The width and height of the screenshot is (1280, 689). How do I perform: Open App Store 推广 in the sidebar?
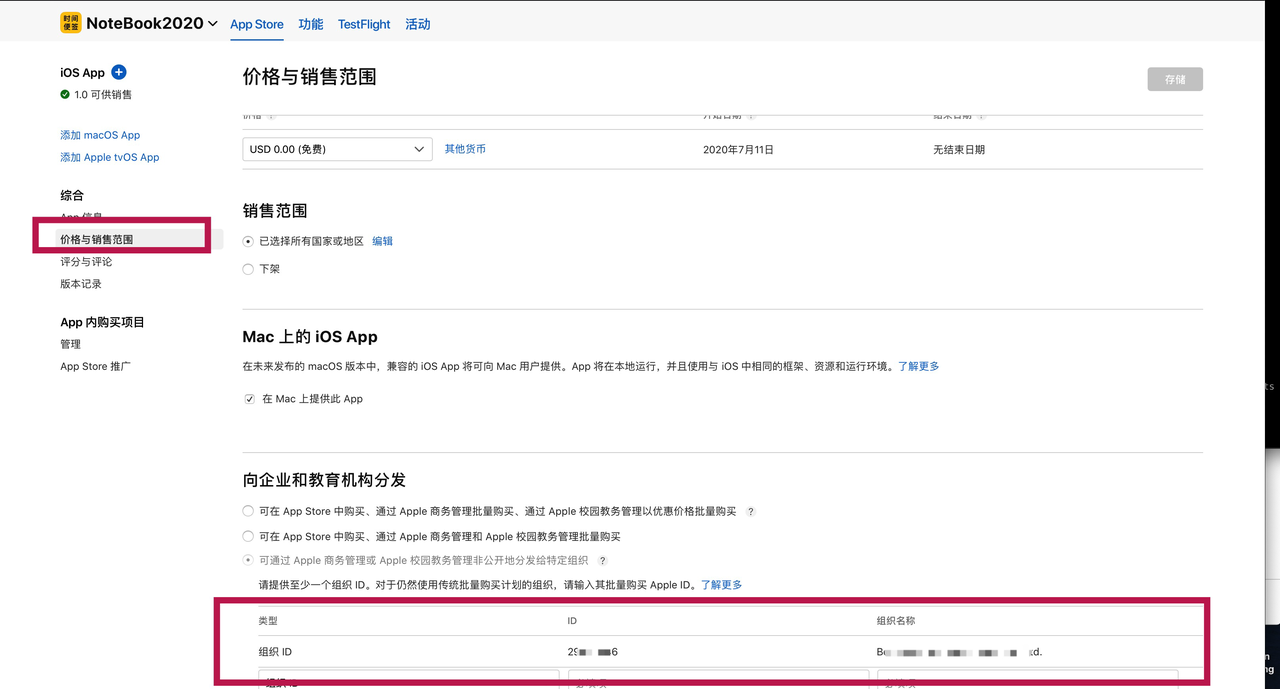[95, 366]
